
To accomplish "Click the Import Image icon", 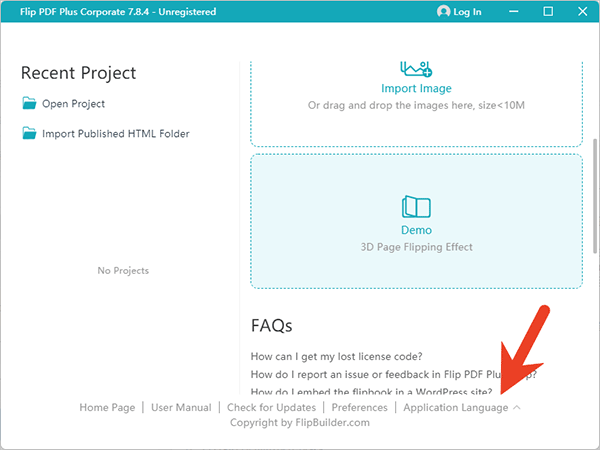I will coord(416,69).
